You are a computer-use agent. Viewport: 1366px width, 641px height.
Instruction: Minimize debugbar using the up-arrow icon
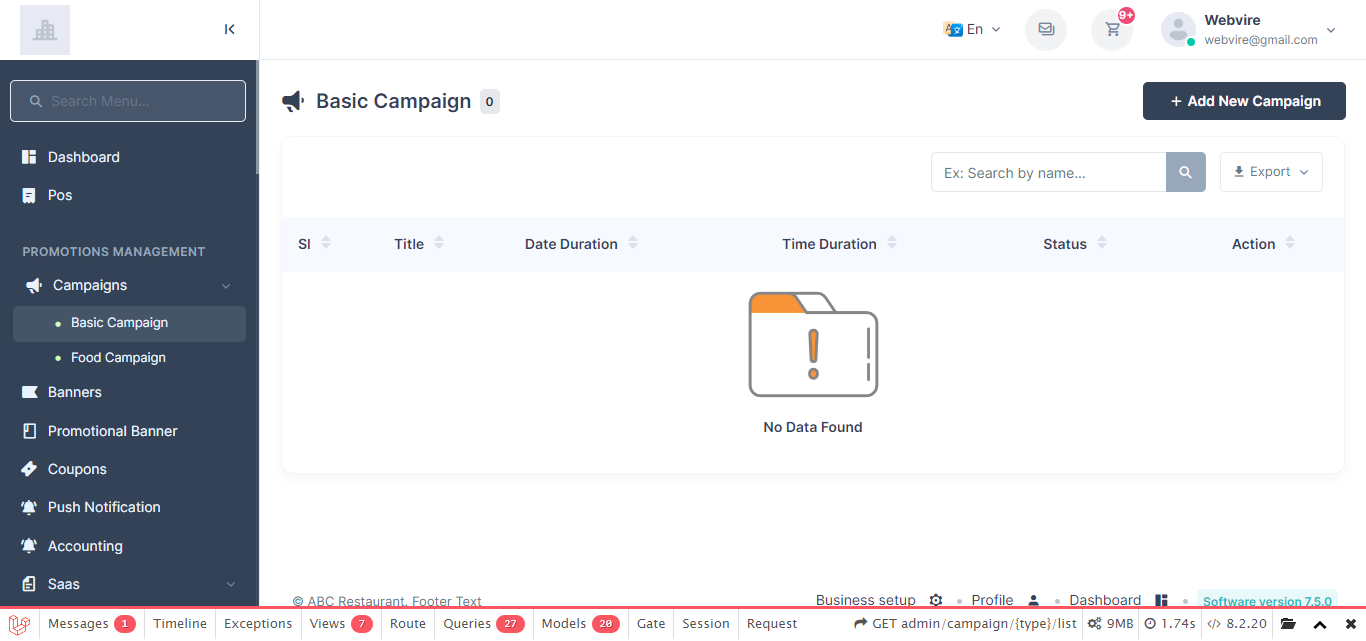click(1320, 624)
